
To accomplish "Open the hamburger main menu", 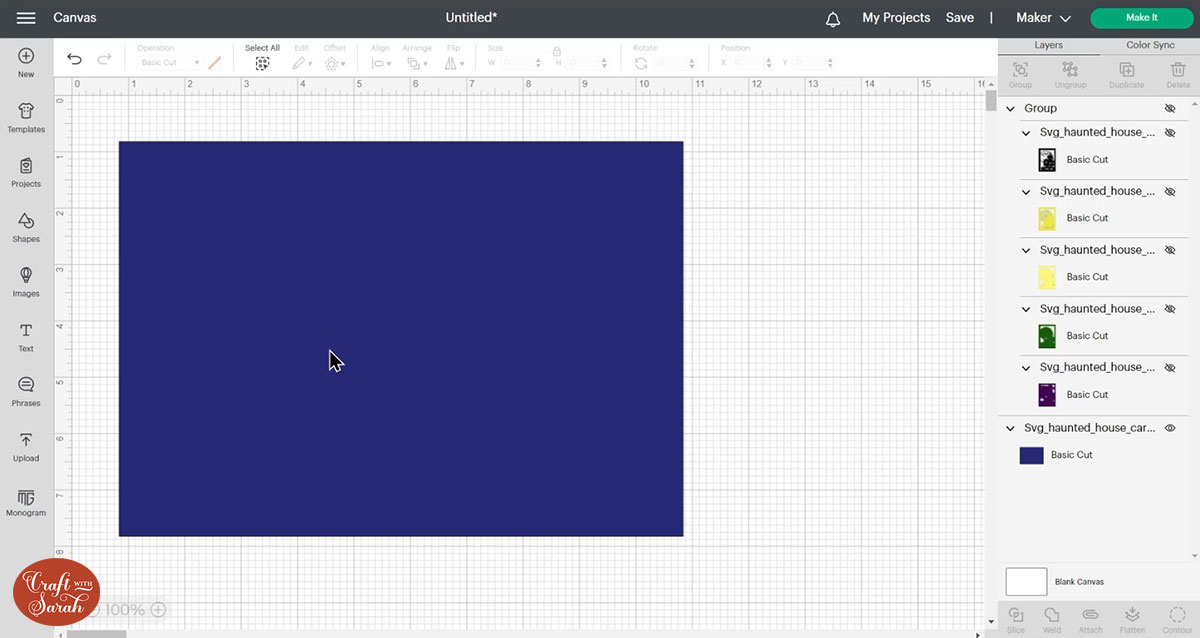I will pos(26,18).
